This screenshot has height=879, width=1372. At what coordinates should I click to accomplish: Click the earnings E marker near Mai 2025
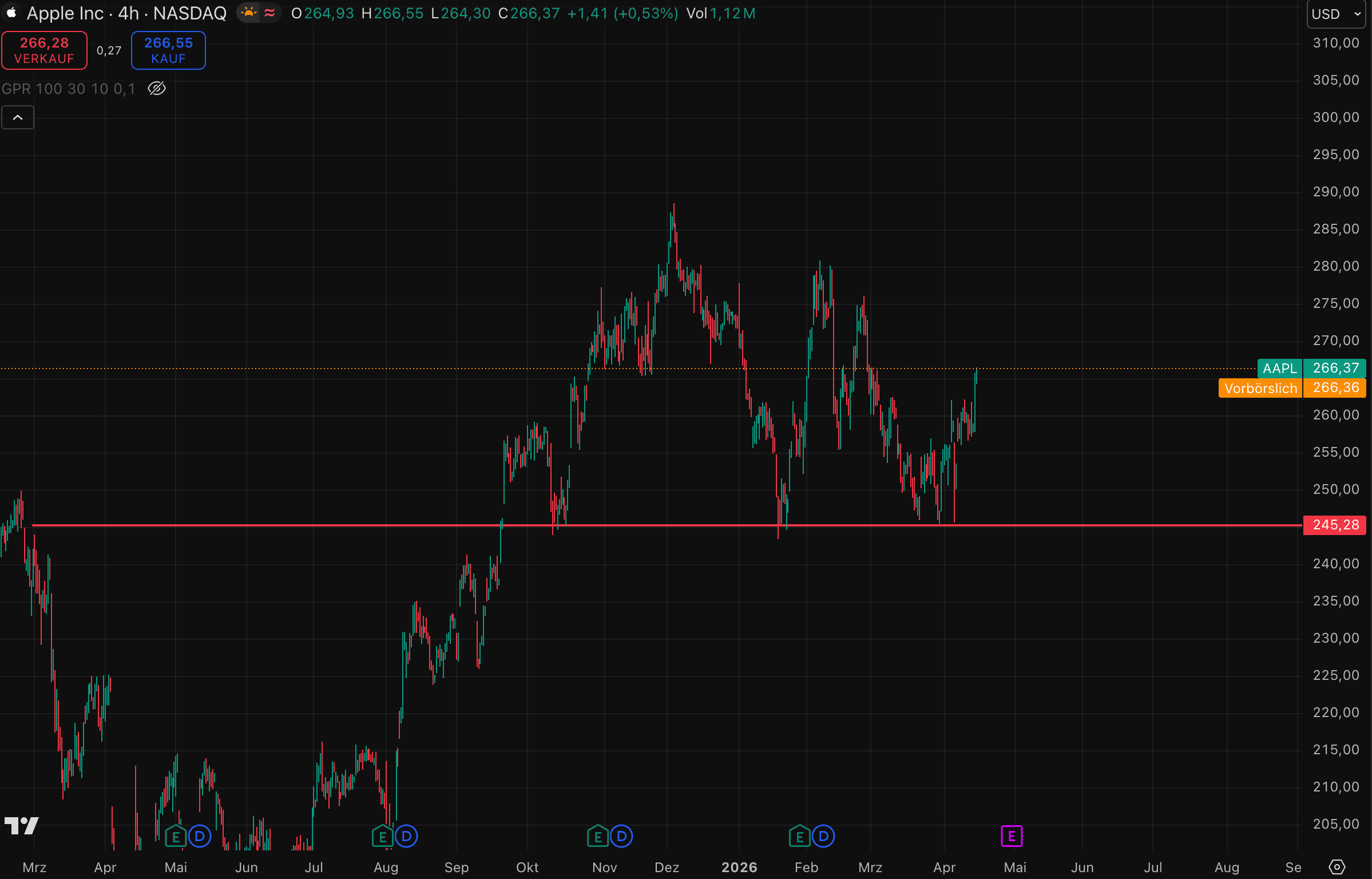176,837
